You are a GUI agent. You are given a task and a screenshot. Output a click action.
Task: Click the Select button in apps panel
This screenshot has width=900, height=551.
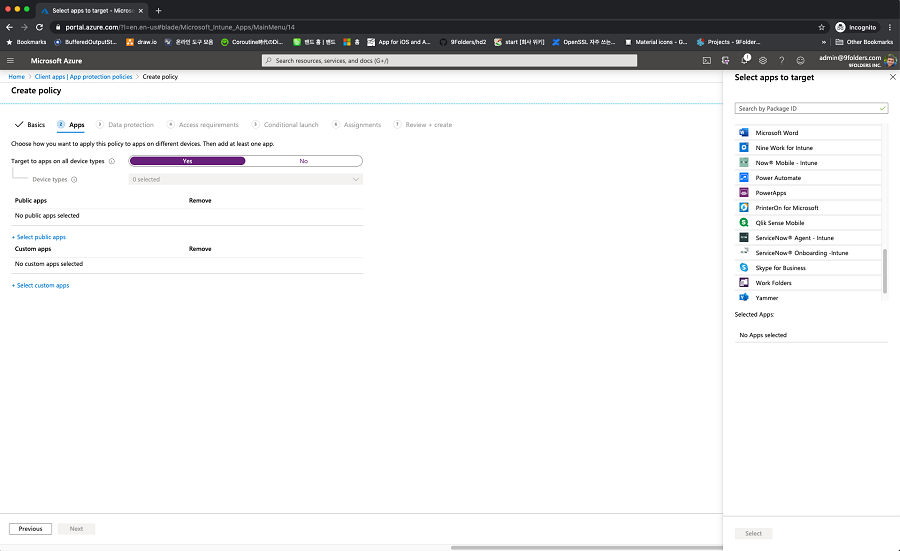pos(753,533)
